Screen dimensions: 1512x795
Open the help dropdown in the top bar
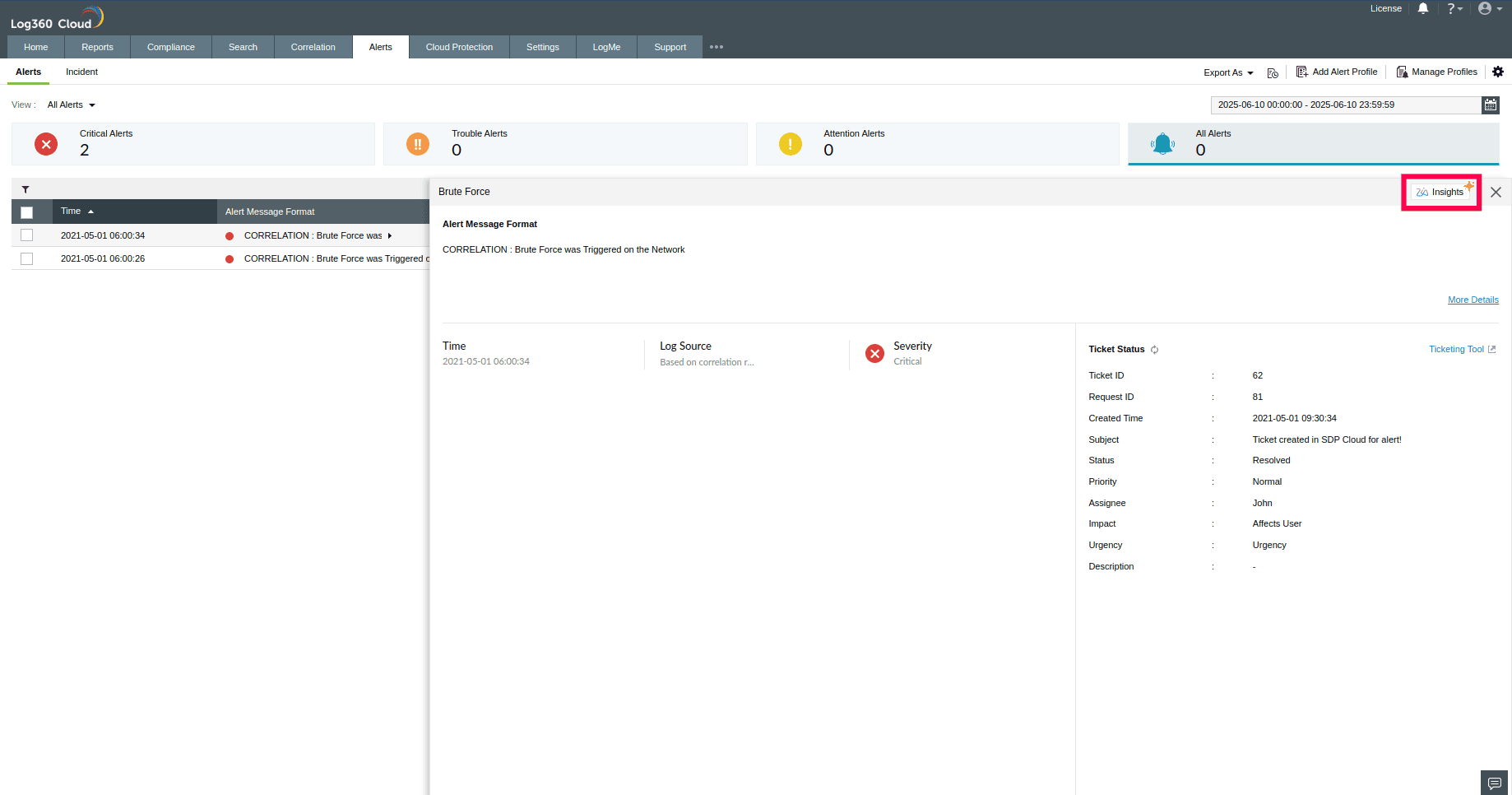click(1454, 8)
